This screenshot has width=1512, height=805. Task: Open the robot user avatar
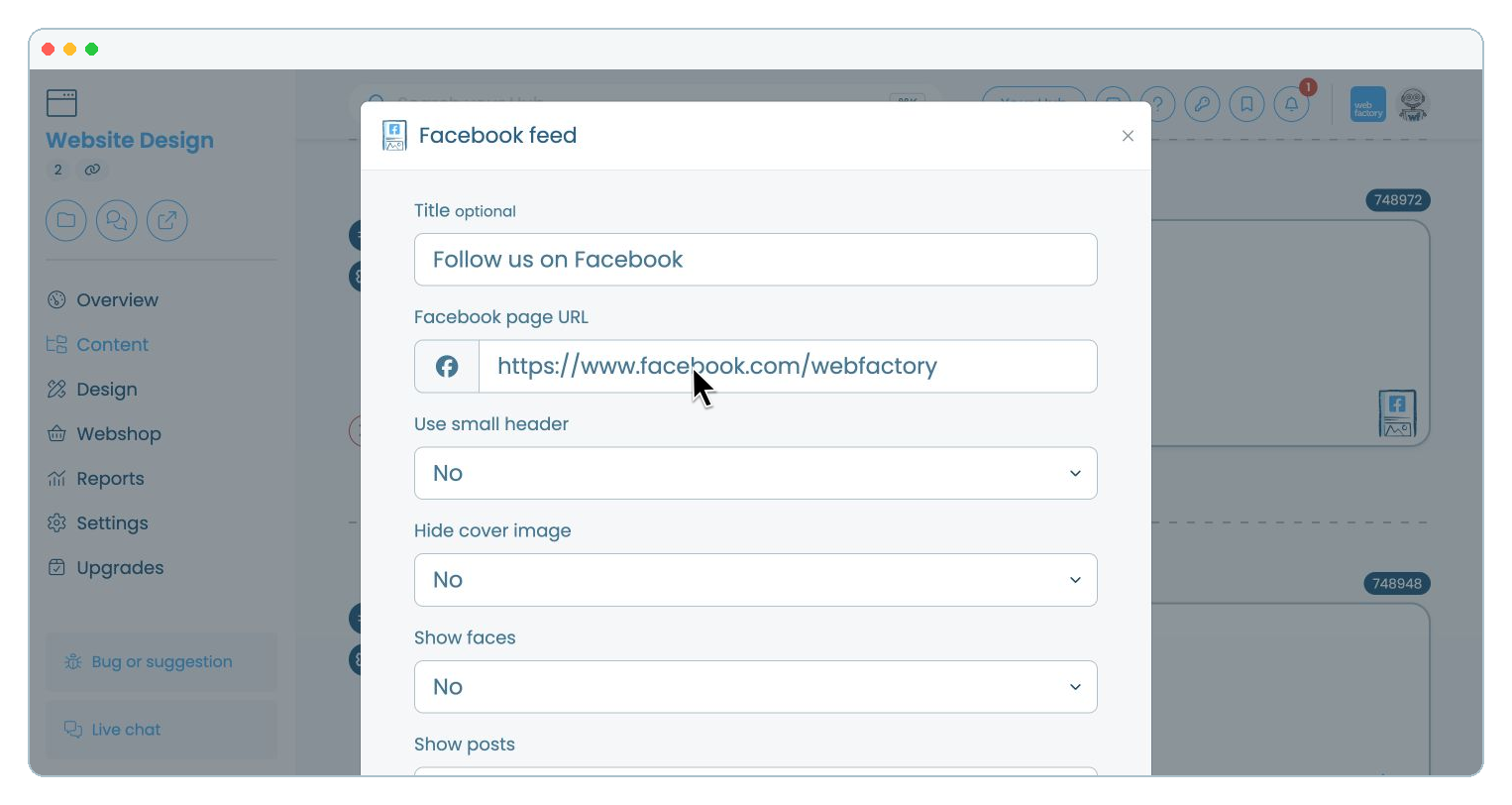point(1413,105)
